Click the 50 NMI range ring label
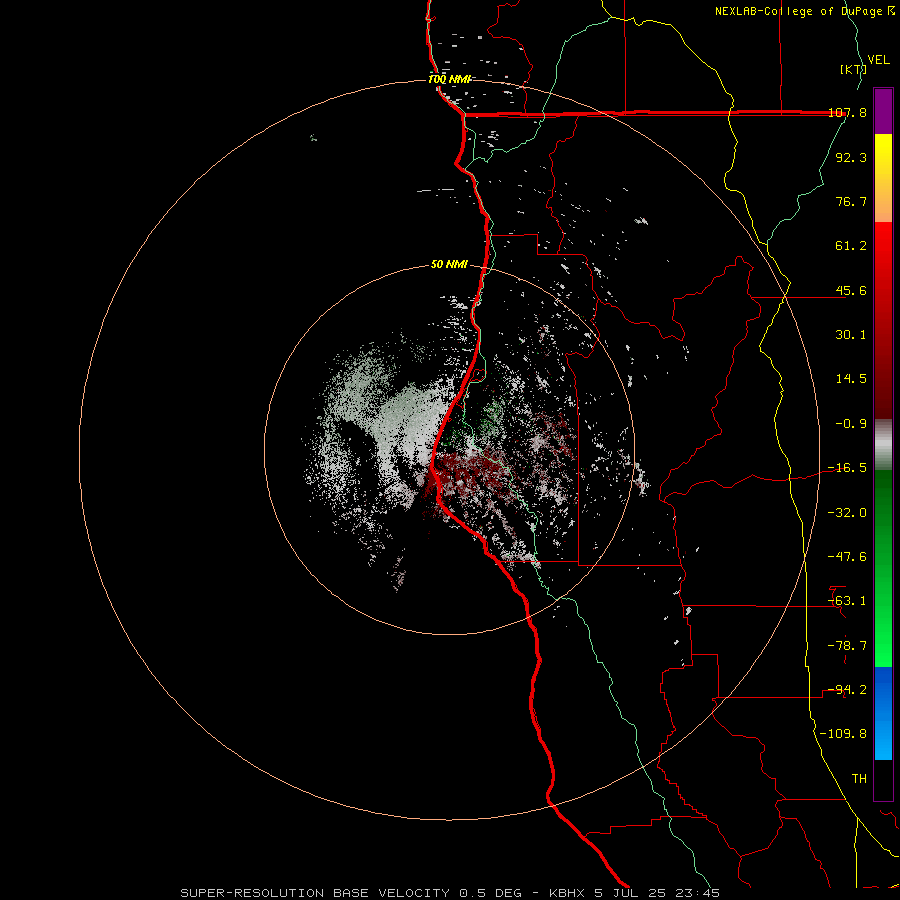The width and height of the screenshot is (900, 900). point(449,265)
